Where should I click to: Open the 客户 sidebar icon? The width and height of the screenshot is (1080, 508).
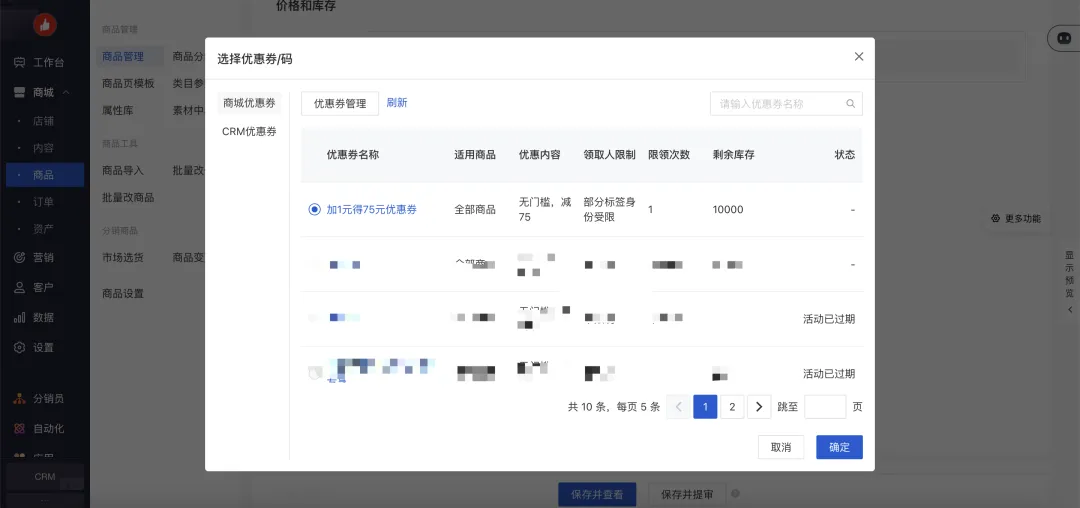[x=19, y=287]
